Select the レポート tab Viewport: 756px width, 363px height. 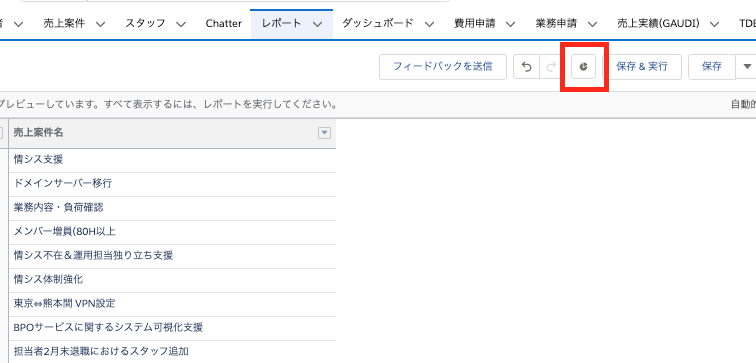click(x=282, y=23)
